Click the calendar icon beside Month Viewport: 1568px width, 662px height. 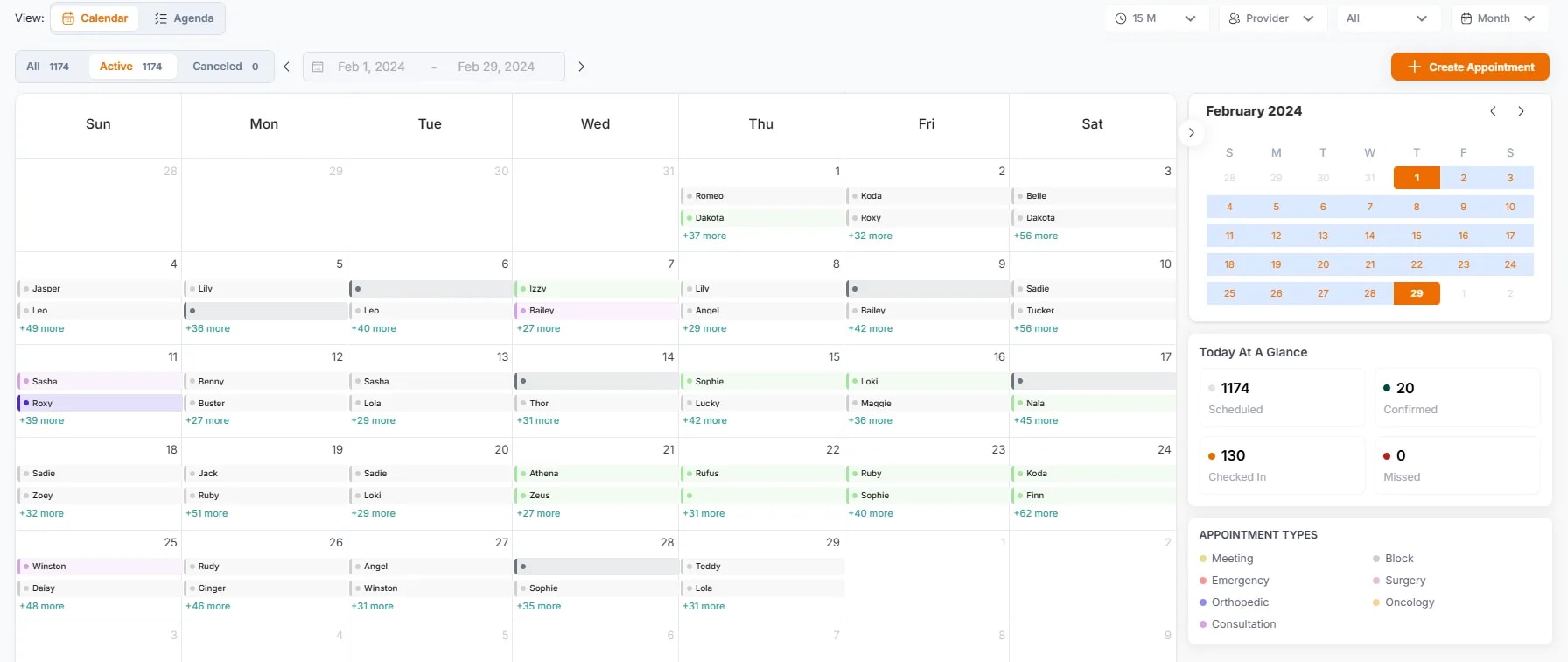(1466, 18)
